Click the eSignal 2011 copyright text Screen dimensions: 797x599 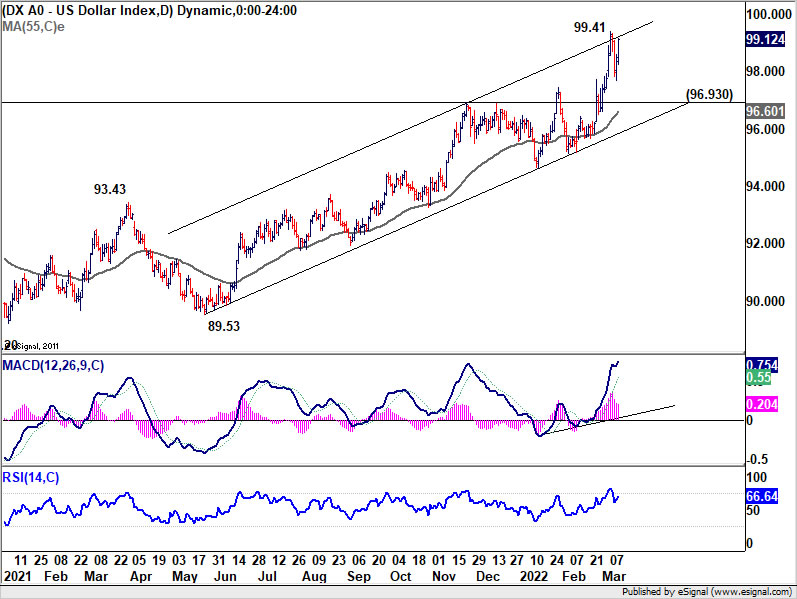pos(32,346)
